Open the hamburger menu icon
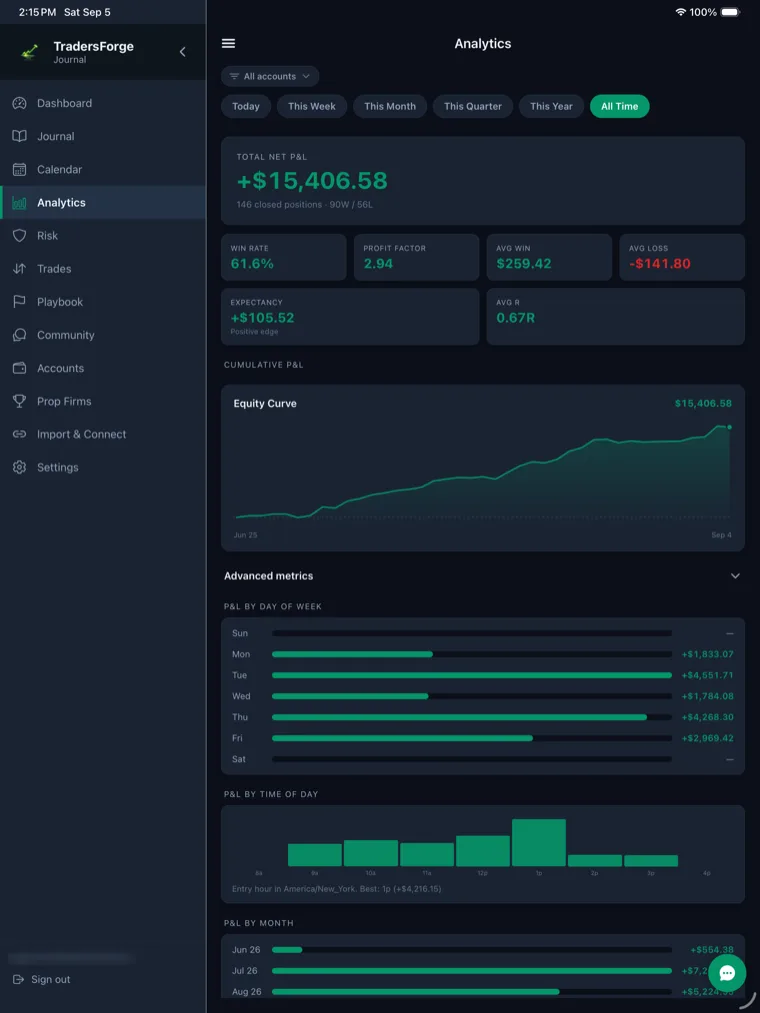Screen dimensions: 760x1013 point(228,43)
